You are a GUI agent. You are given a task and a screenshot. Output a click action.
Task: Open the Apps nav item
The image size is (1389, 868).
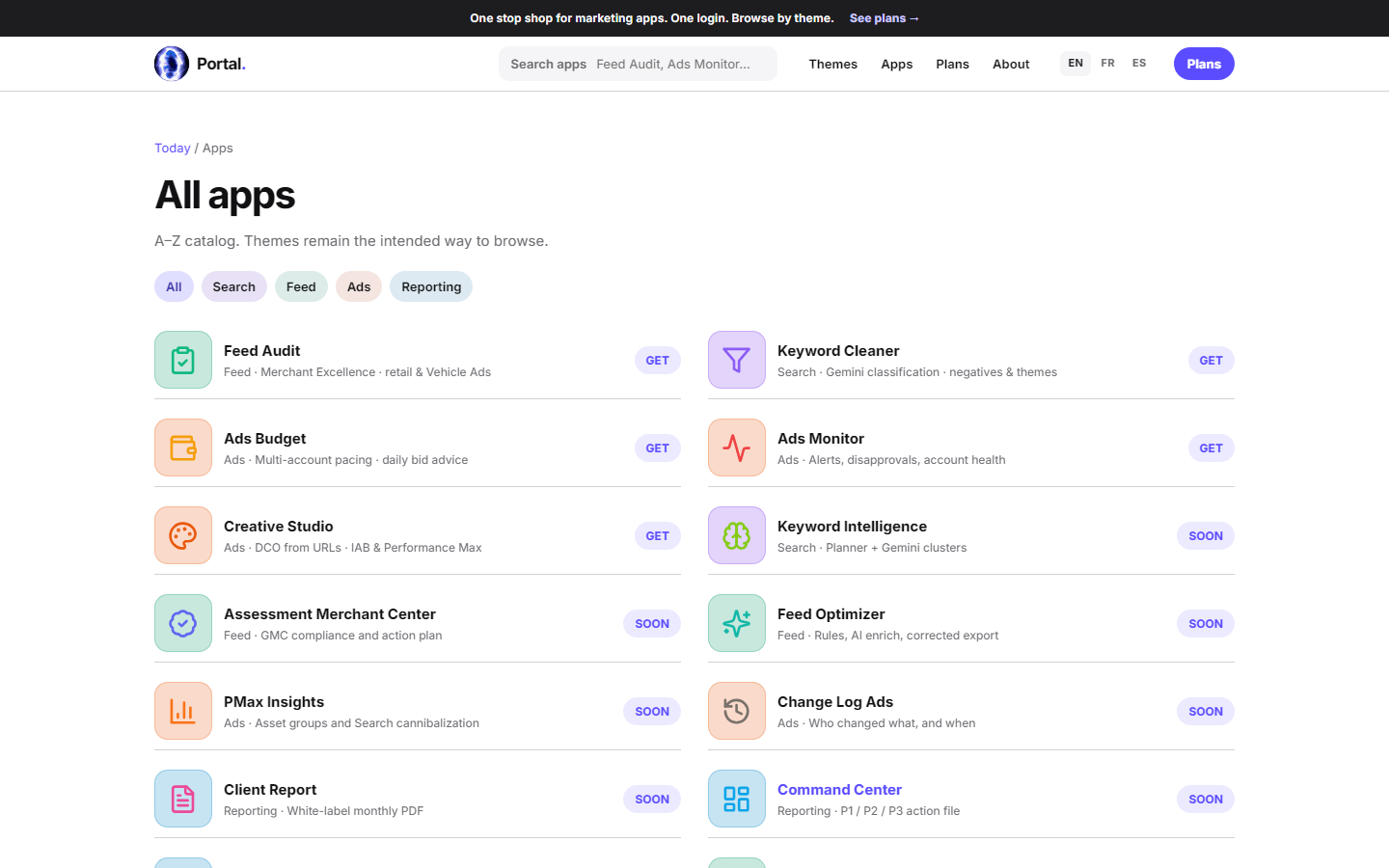click(897, 64)
